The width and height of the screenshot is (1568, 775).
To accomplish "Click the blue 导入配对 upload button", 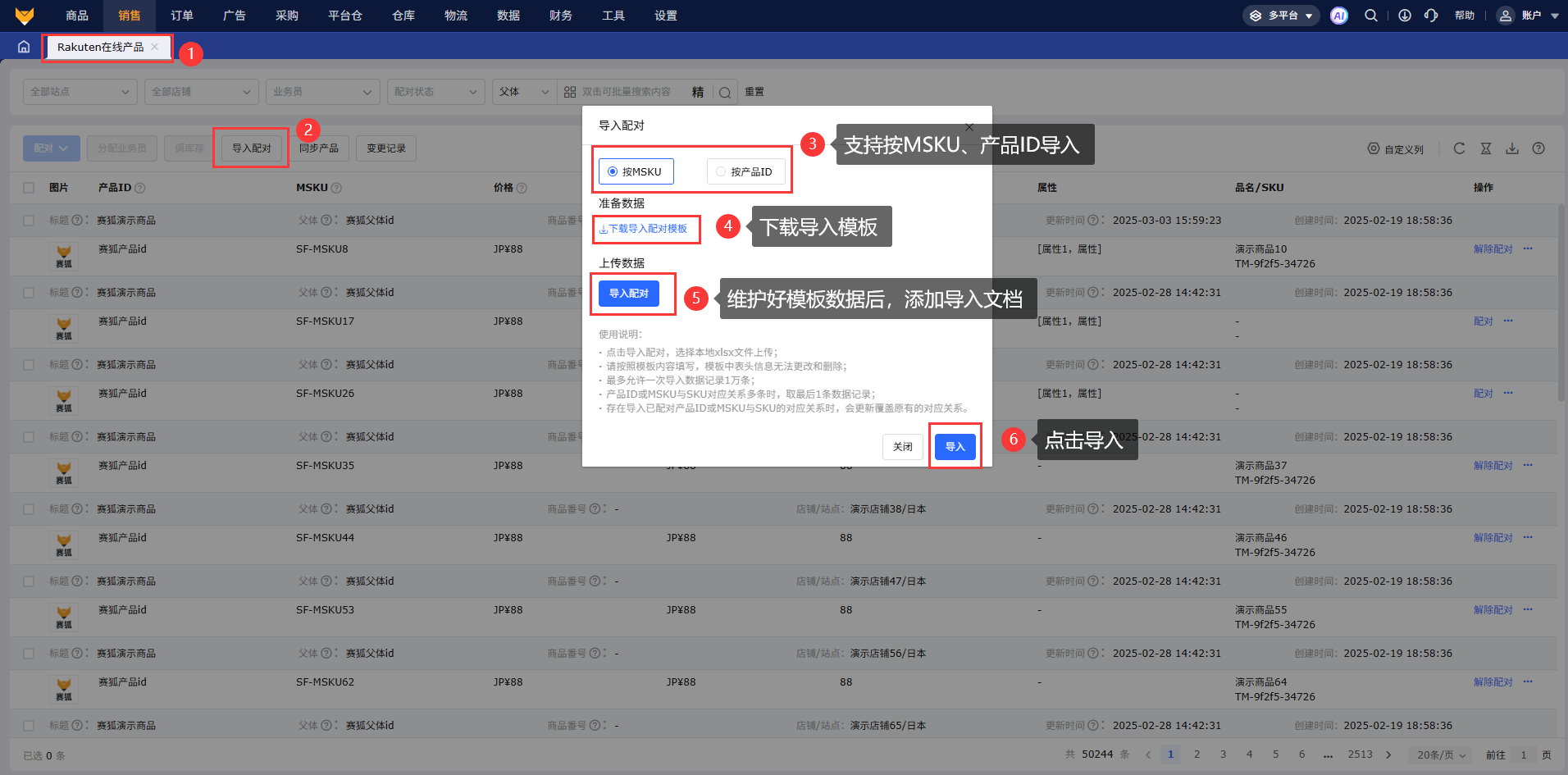I will click(x=629, y=293).
